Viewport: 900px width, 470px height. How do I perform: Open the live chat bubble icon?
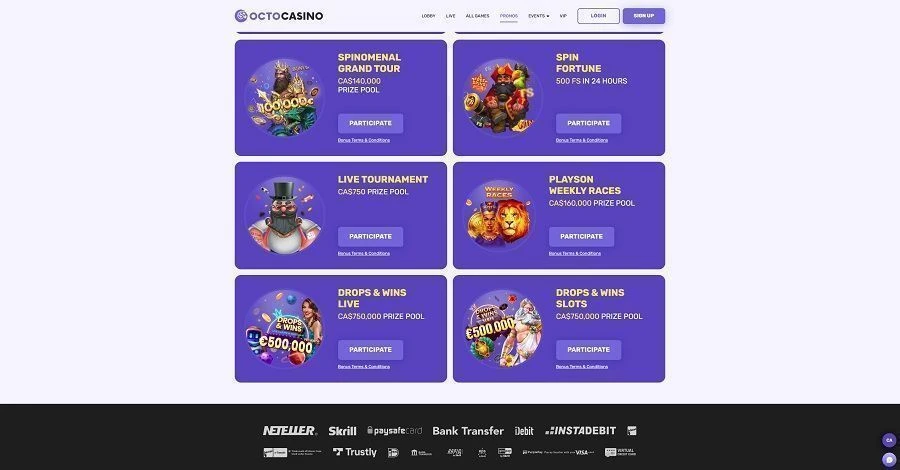pyautogui.click(x=889, y=460)
